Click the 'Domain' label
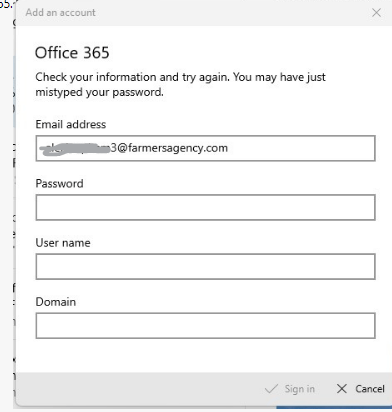Viewport: 392px width, 412px height. 56,302
